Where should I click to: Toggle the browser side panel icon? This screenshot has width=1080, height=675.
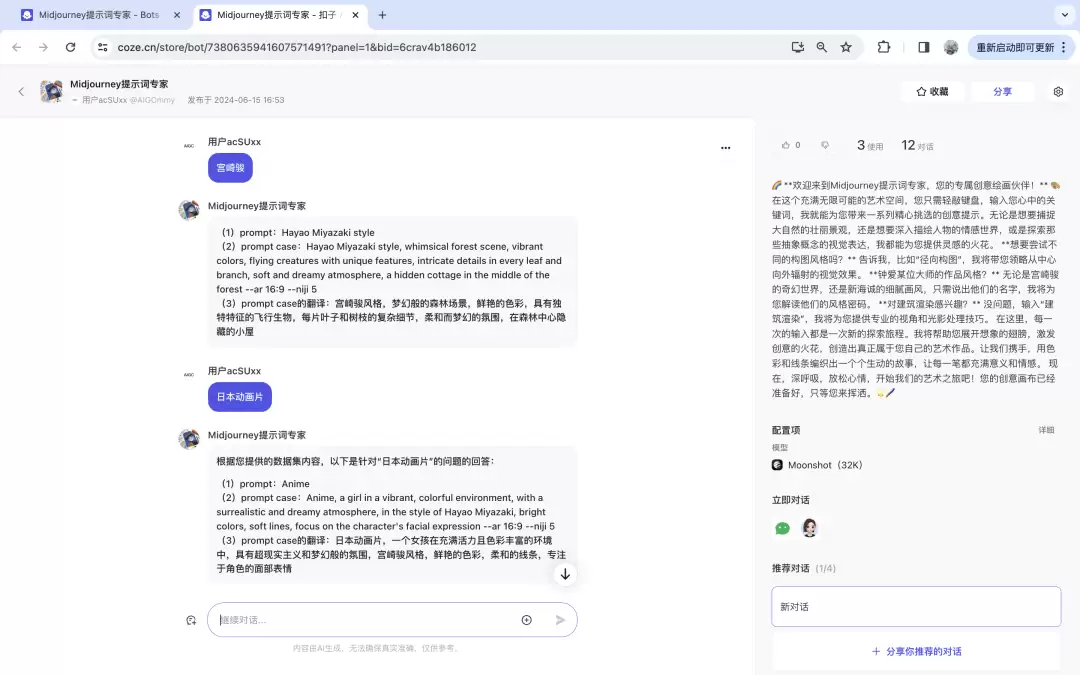pos(924,47)
